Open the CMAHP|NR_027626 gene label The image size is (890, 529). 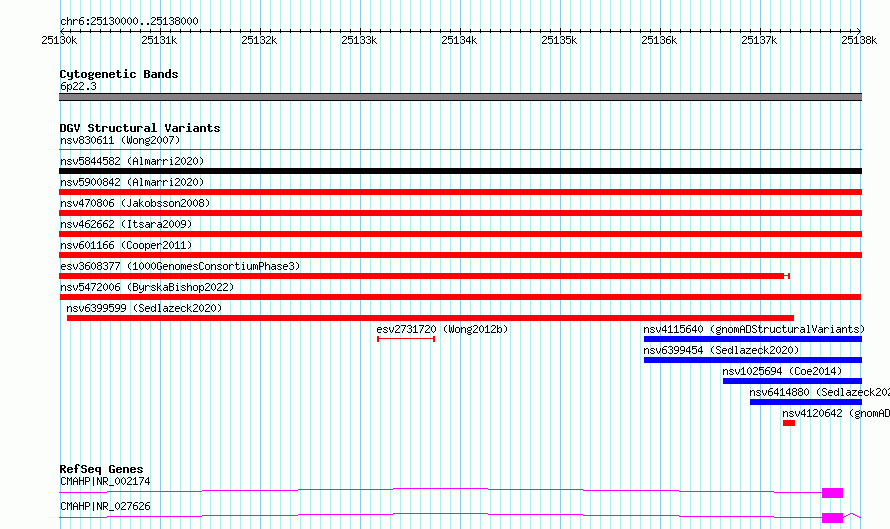pyautogui.click(x=105, y=506)
